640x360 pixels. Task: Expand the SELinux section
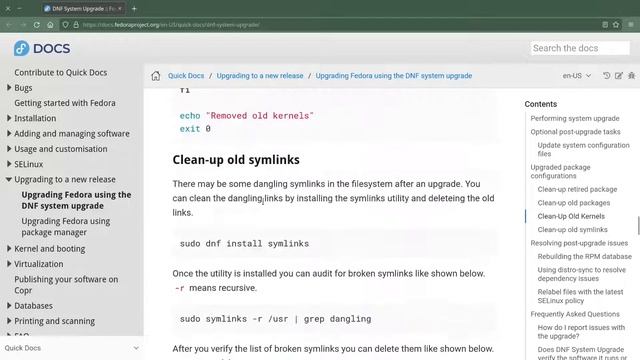(9, 164)
